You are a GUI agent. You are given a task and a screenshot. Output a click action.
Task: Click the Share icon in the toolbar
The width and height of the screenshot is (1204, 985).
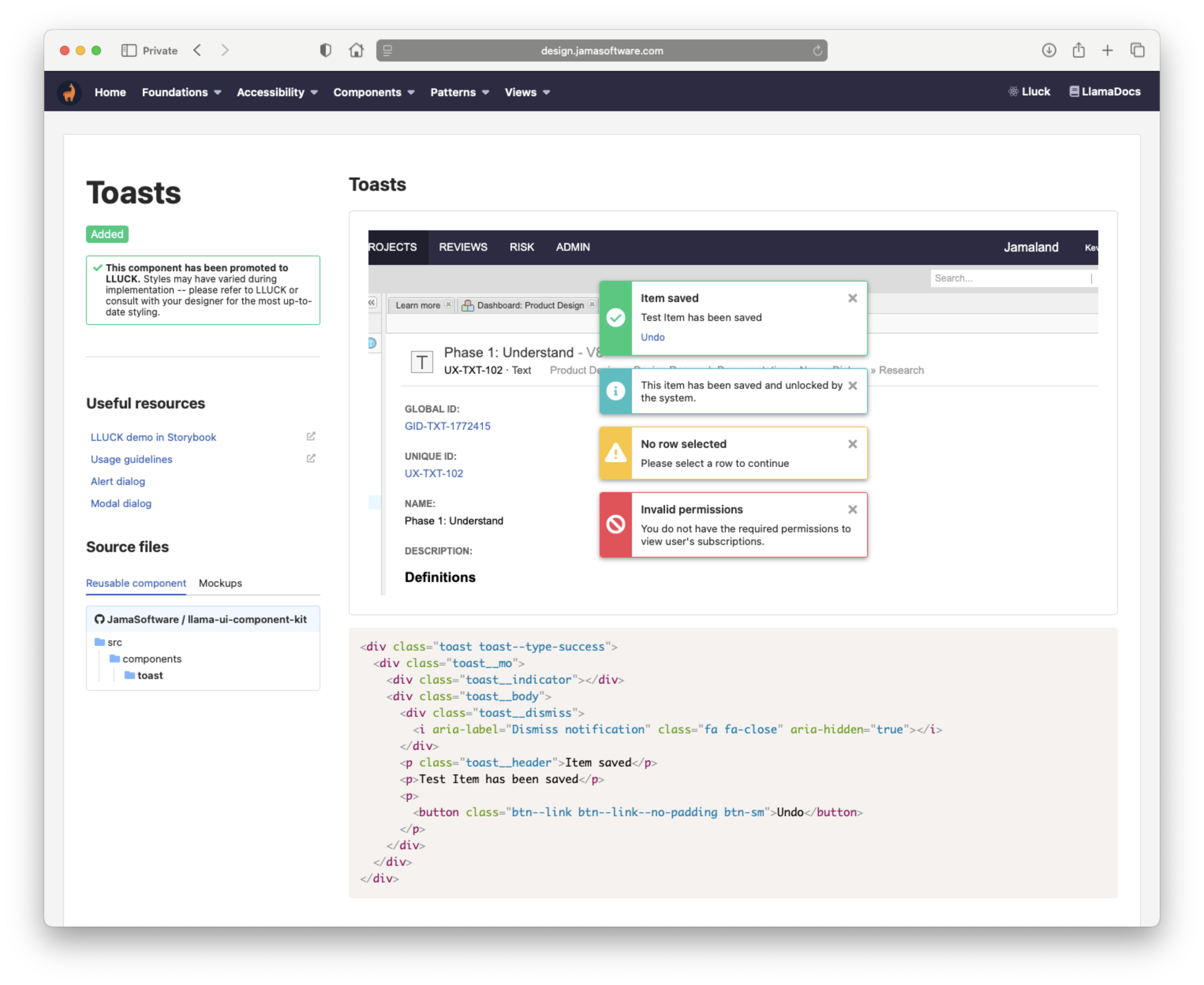pos(1078,50)
